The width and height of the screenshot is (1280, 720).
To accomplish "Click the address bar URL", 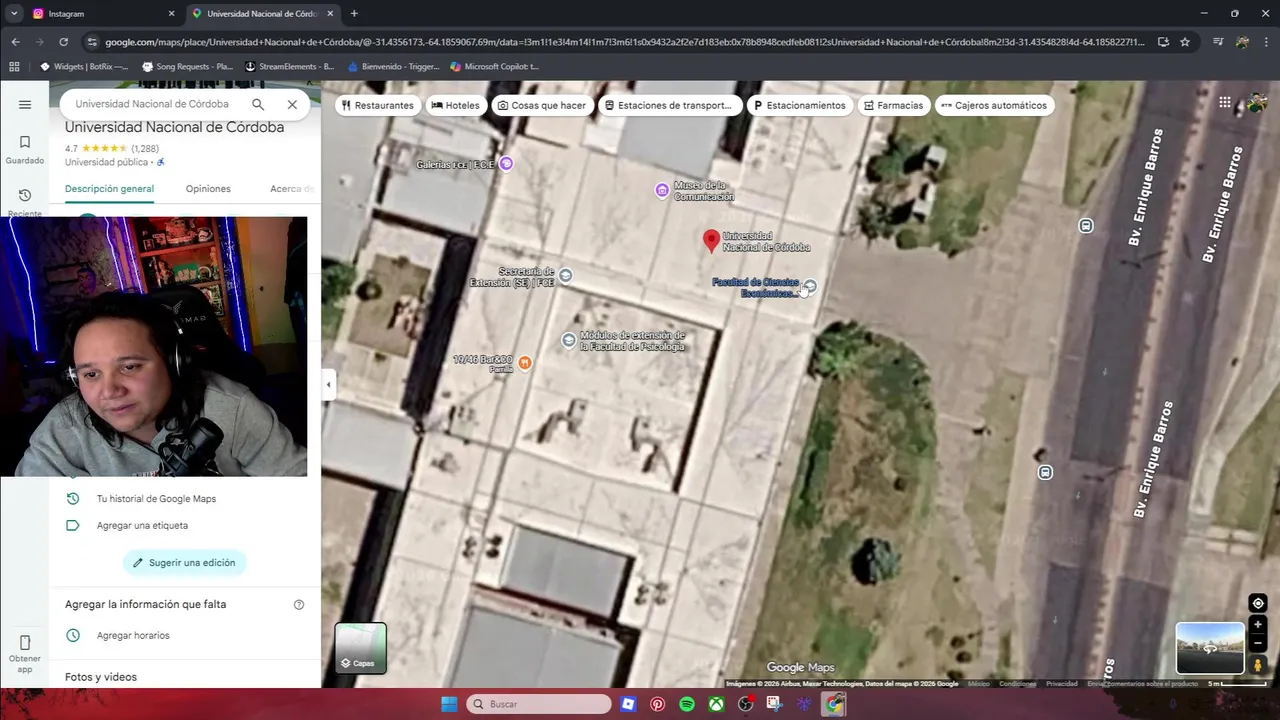I will [x=625, y=42].
